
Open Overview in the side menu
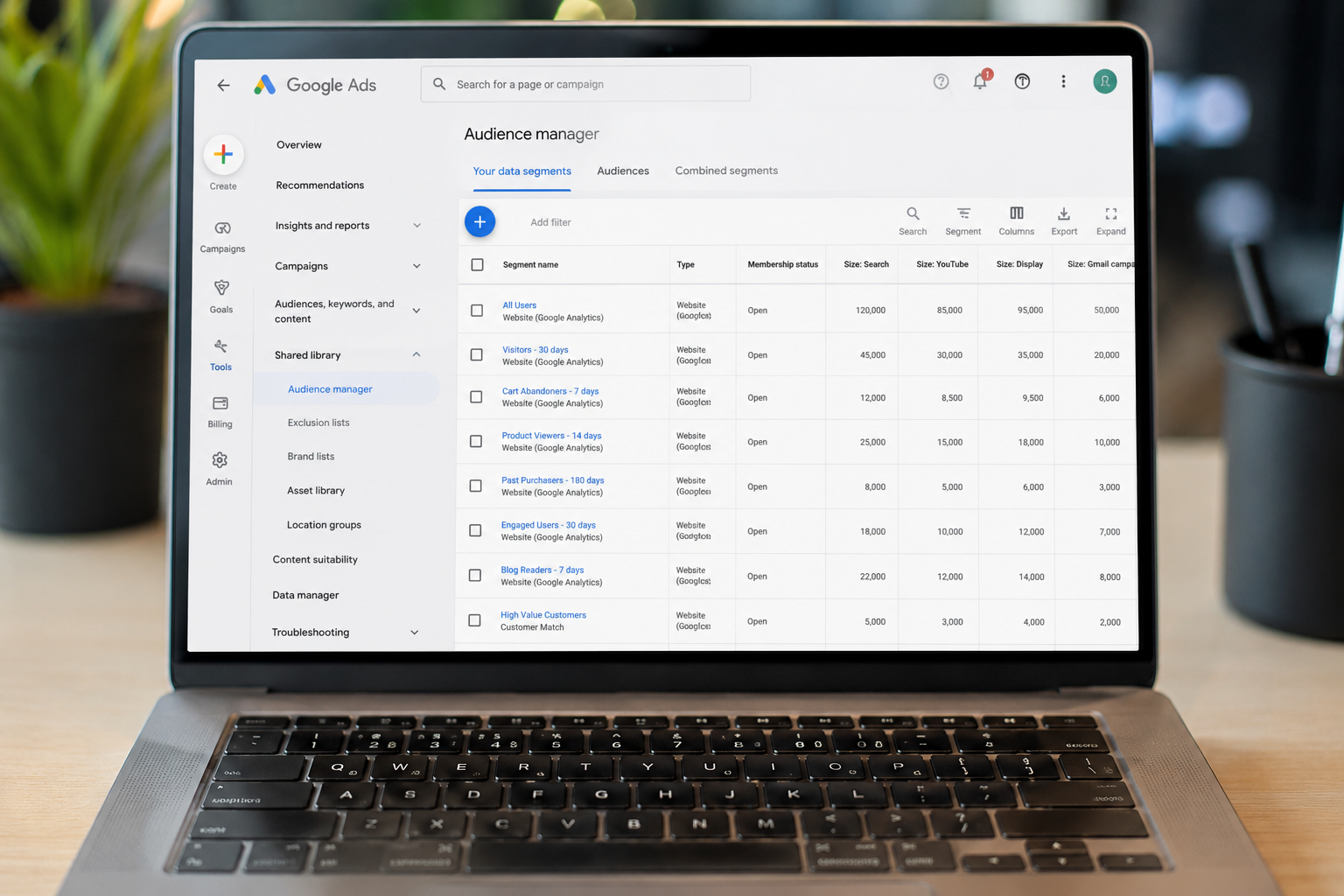[299, 145]
